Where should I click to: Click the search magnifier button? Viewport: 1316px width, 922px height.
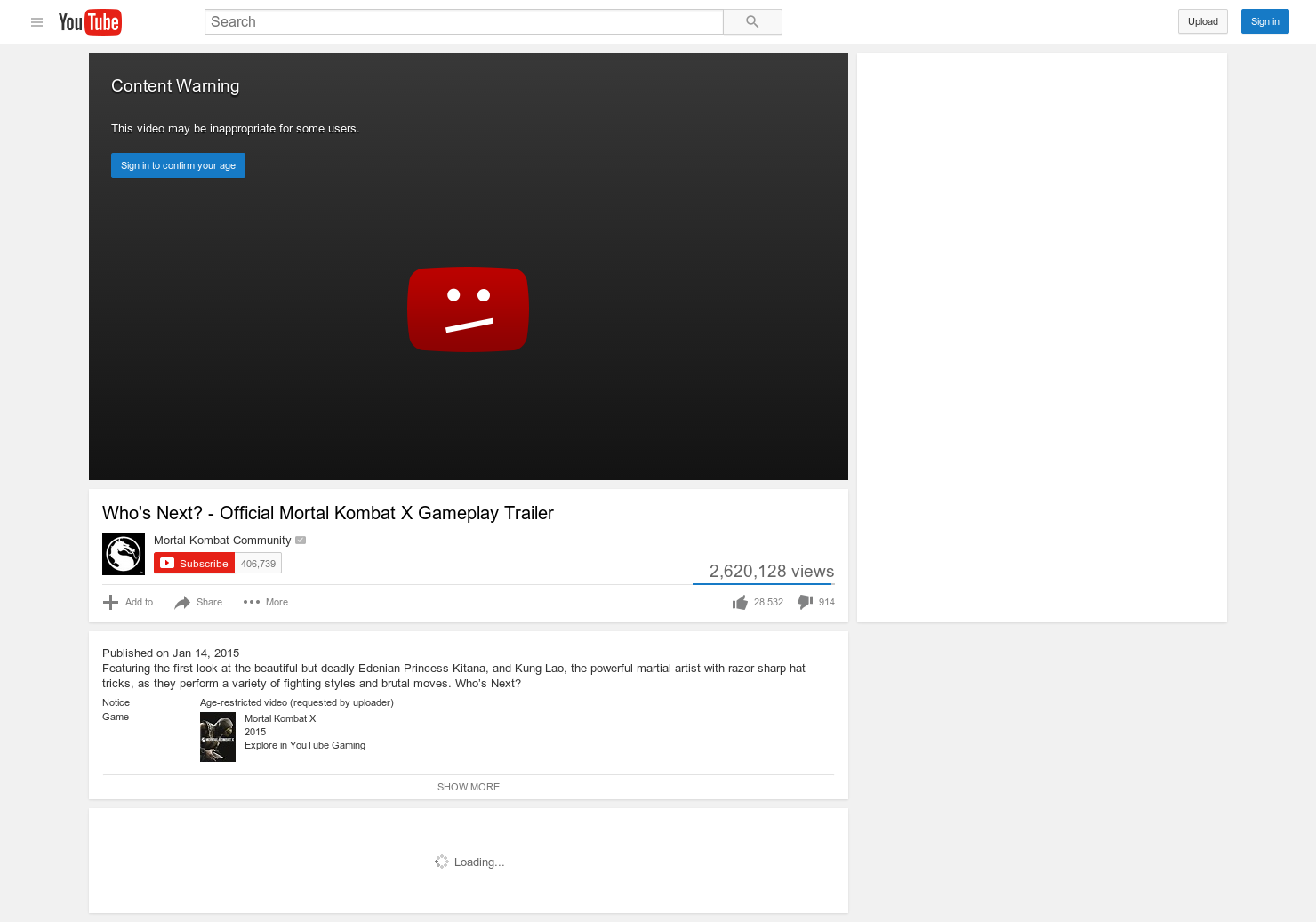(x=752, y=22)
